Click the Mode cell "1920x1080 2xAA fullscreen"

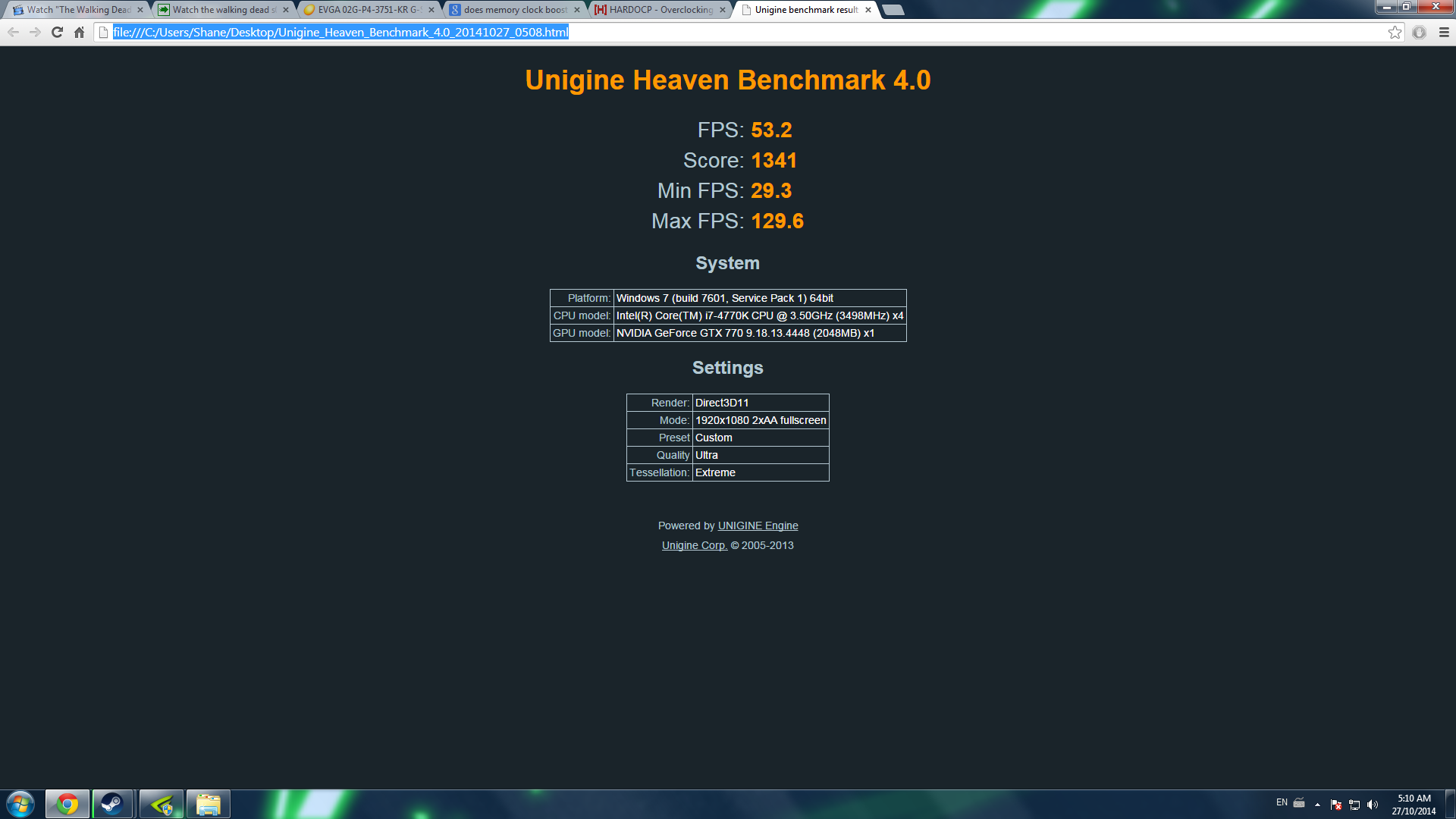click(761, 420)
